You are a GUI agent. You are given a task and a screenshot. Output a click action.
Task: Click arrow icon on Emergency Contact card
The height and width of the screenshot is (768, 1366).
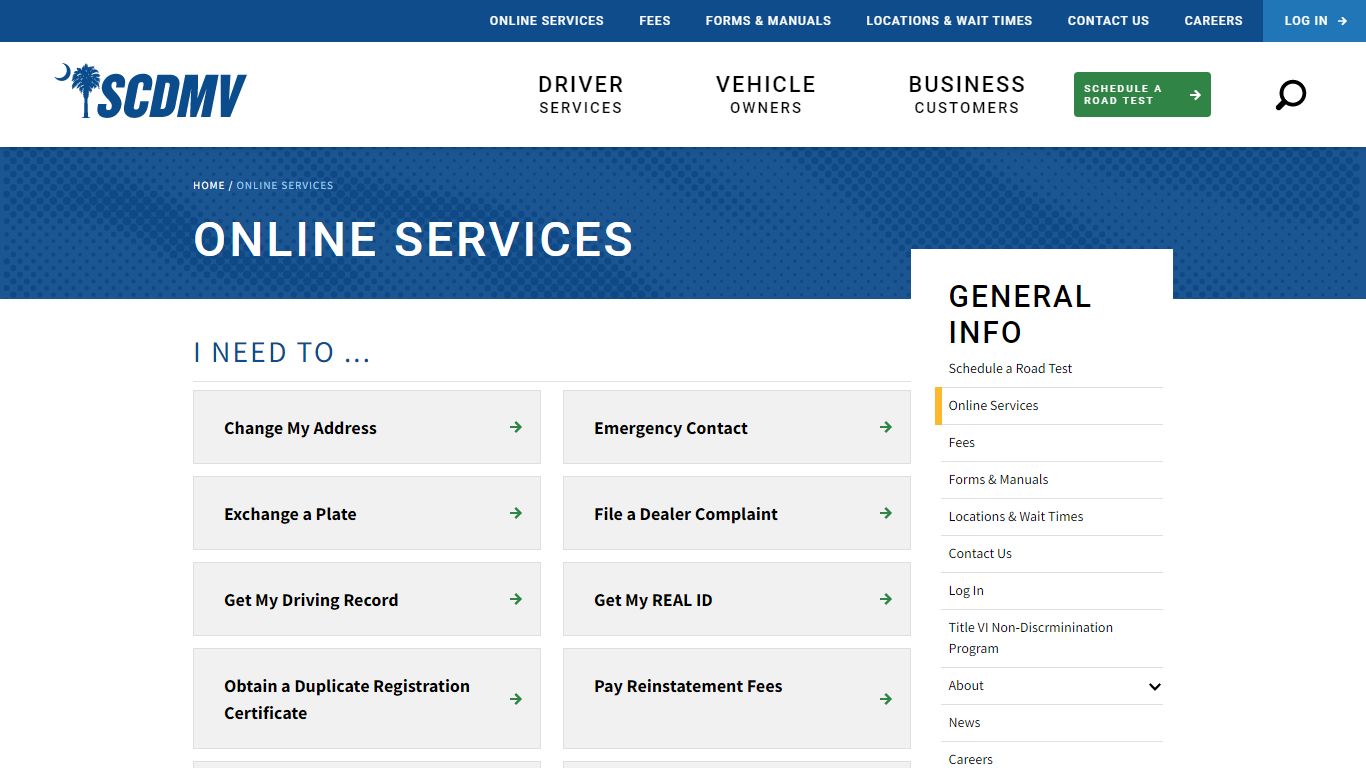(886, 427)
